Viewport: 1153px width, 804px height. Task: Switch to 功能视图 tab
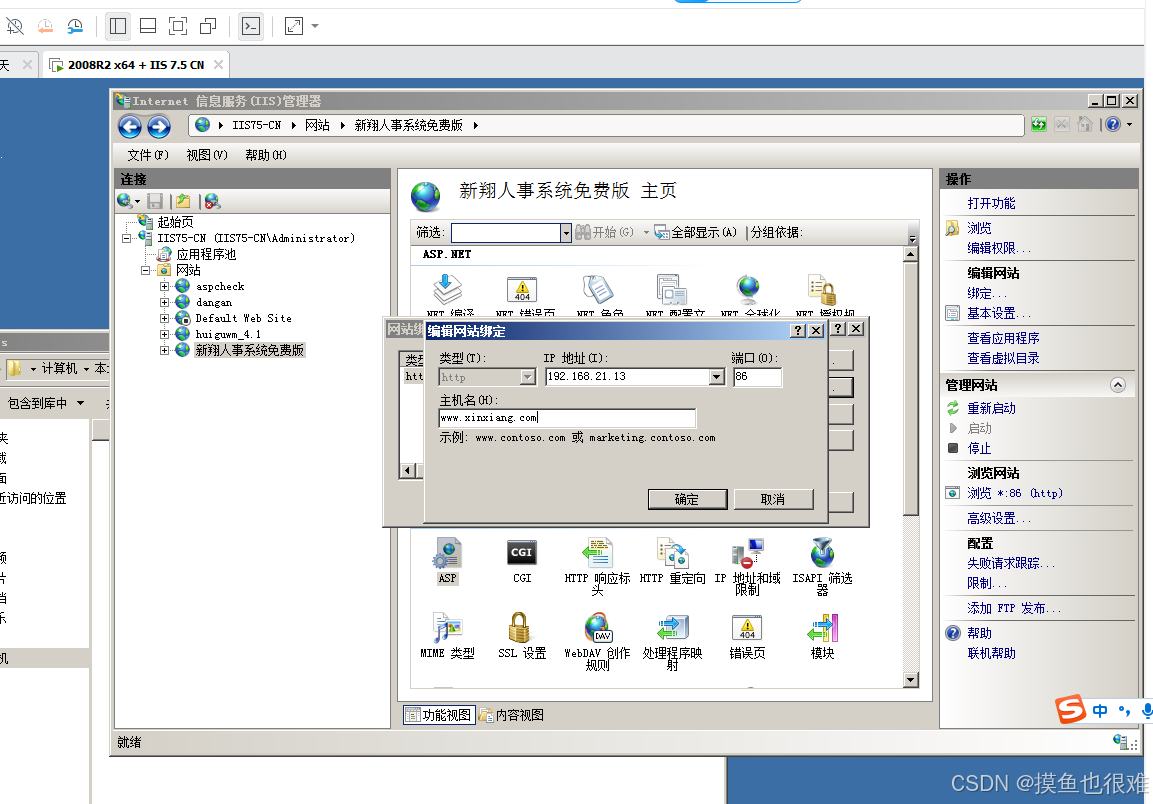439,715
